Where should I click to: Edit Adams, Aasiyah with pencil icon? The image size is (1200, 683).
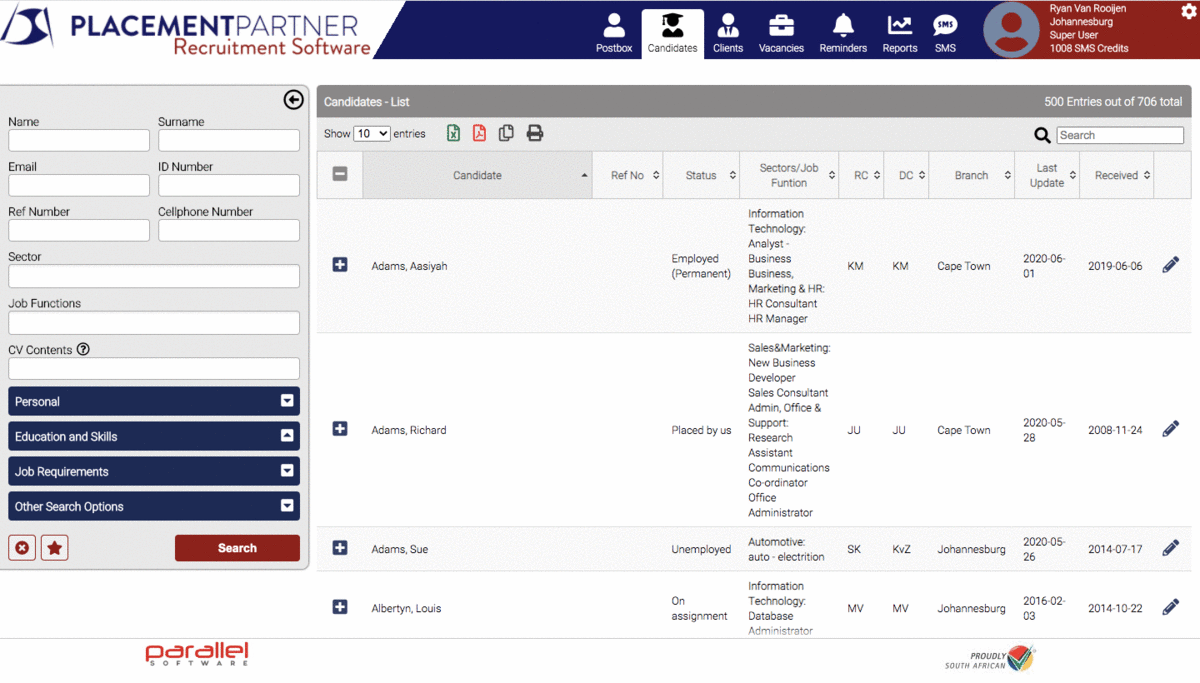click(x=1171, y=265)
